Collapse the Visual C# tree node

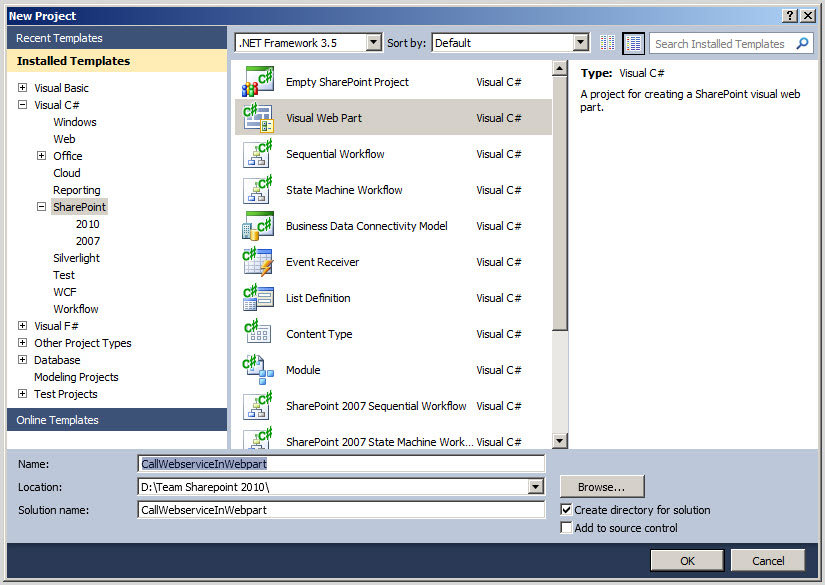coord(22,104)
